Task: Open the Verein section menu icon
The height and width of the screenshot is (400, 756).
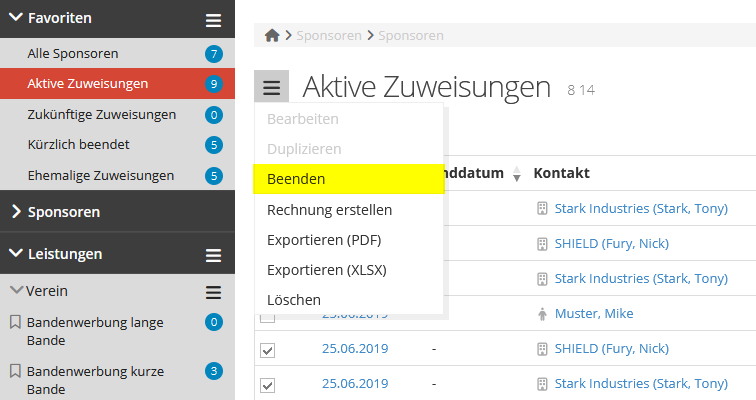Action: click(213, 292)
